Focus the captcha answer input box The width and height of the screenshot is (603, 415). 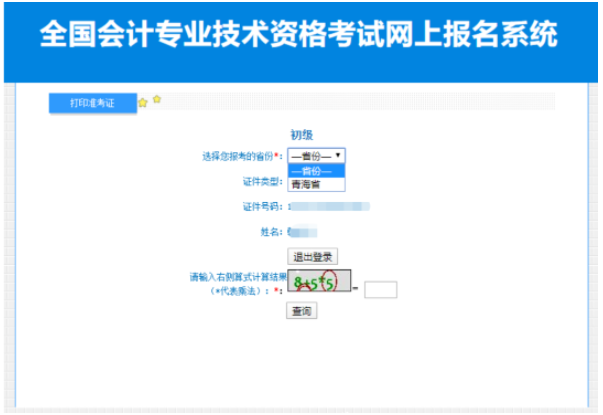381,290
